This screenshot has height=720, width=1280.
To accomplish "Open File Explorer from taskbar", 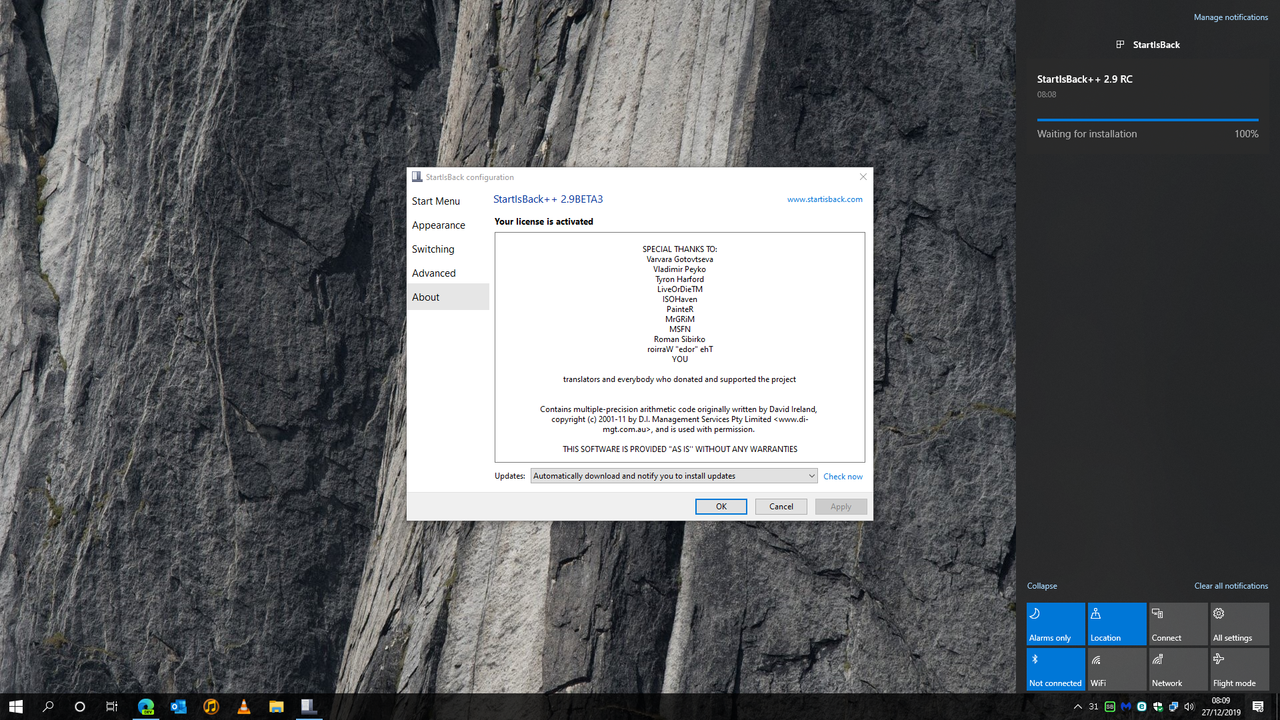I will (276, 706).
